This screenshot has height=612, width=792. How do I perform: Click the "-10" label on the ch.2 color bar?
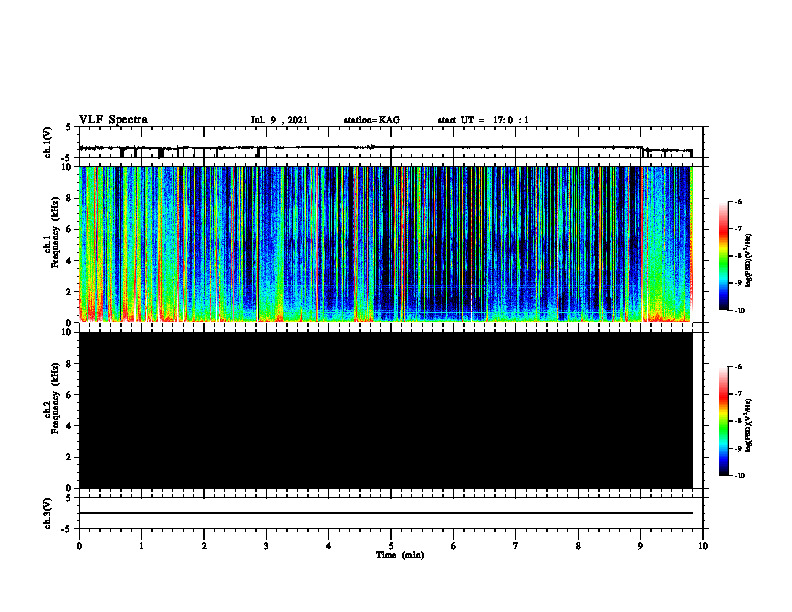739,476
